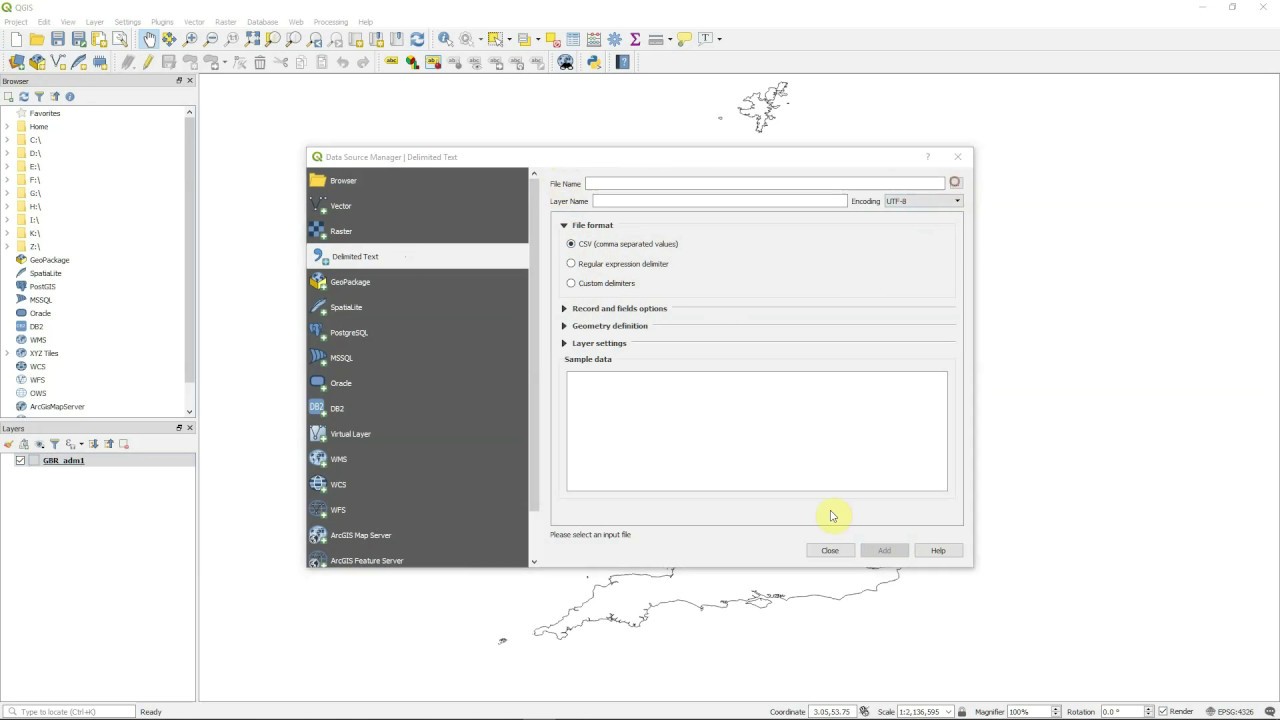
Task: Click the Refresh icon in the Browser panel
Action: [x=24, y=97]
